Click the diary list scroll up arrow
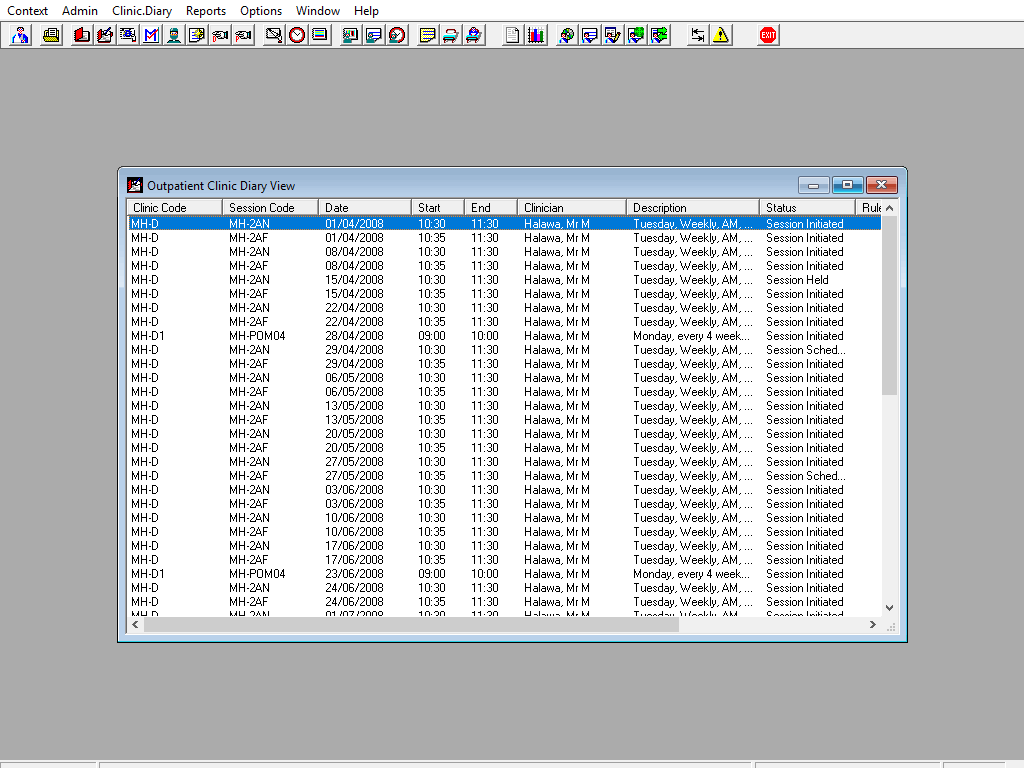The width and height of the screenshot is (1024, 768). click(x=889, y=208)
